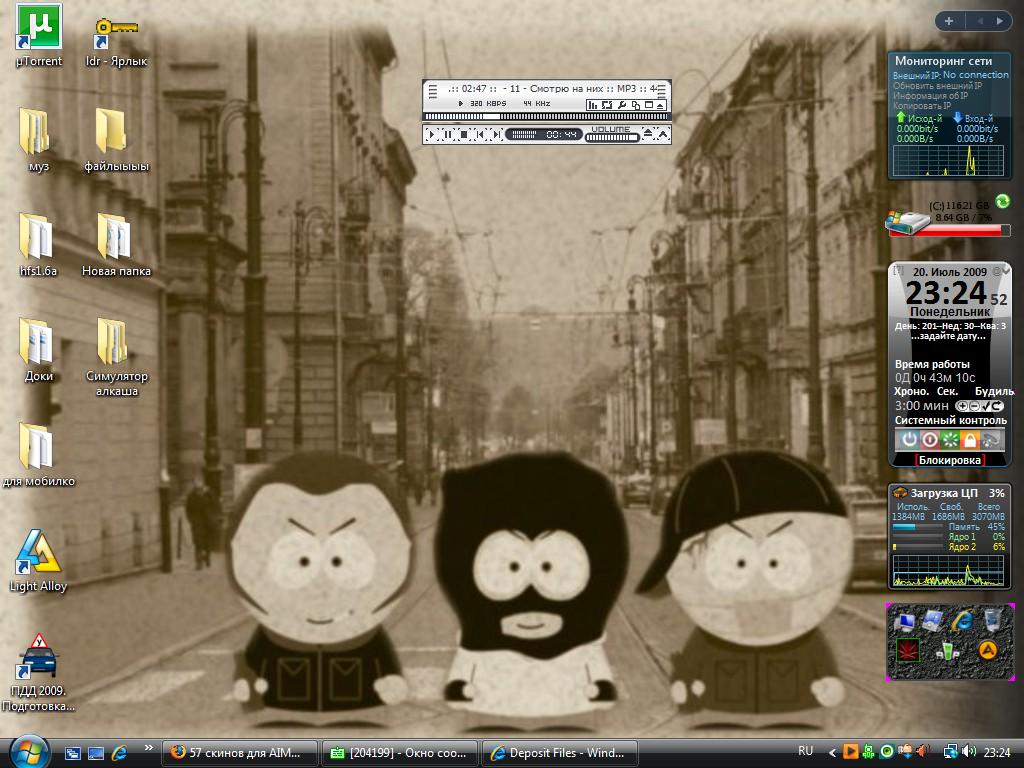Select the Симулятор алкаша folder
The width and height of the screenshot is (1024, 768).
click(x=116, y=357)
